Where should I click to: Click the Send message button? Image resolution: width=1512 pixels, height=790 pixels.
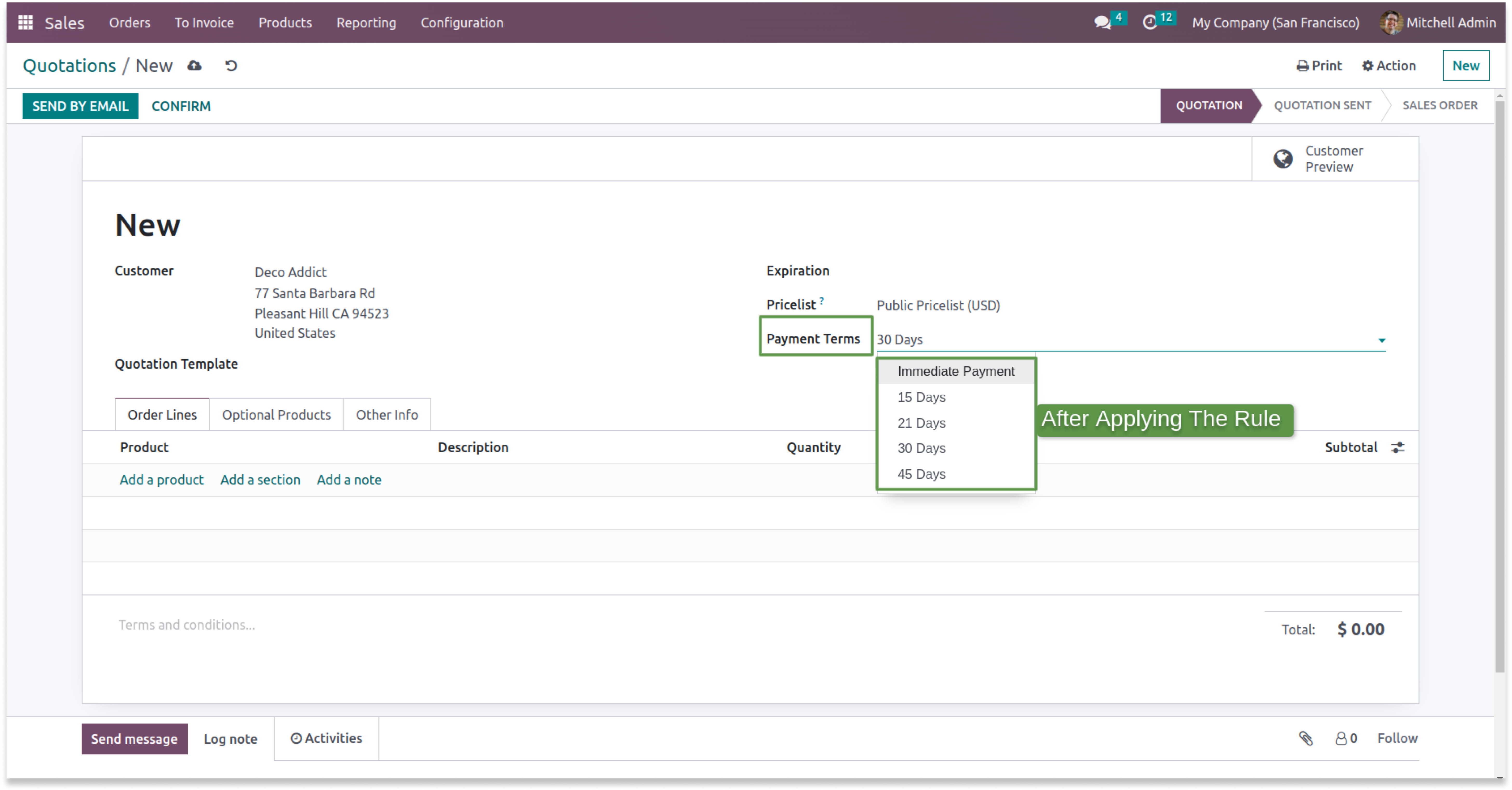[x=135, y=739]
